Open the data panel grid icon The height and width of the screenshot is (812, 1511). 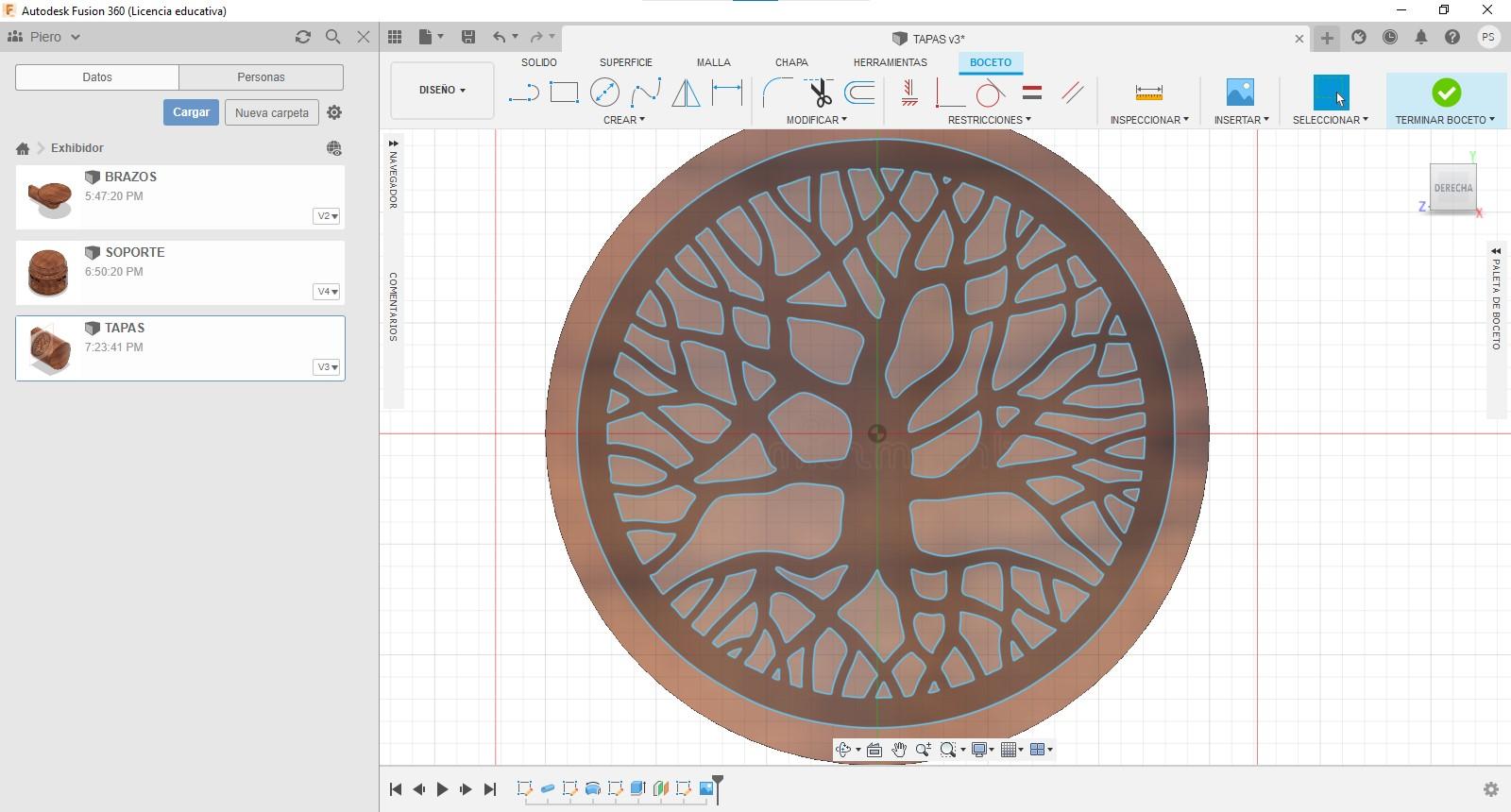[x=395, y=37]
